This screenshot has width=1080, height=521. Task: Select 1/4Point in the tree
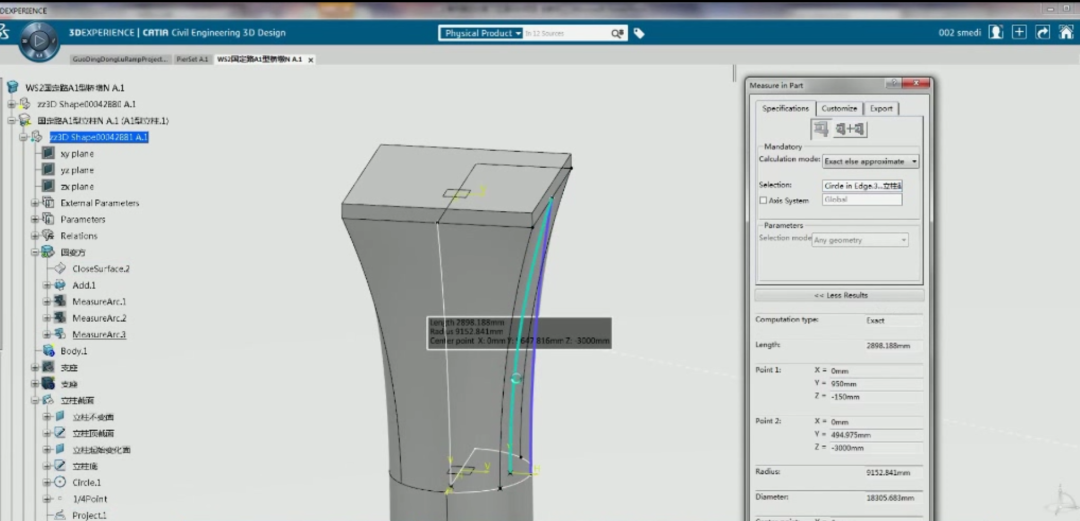coord(90,499)
